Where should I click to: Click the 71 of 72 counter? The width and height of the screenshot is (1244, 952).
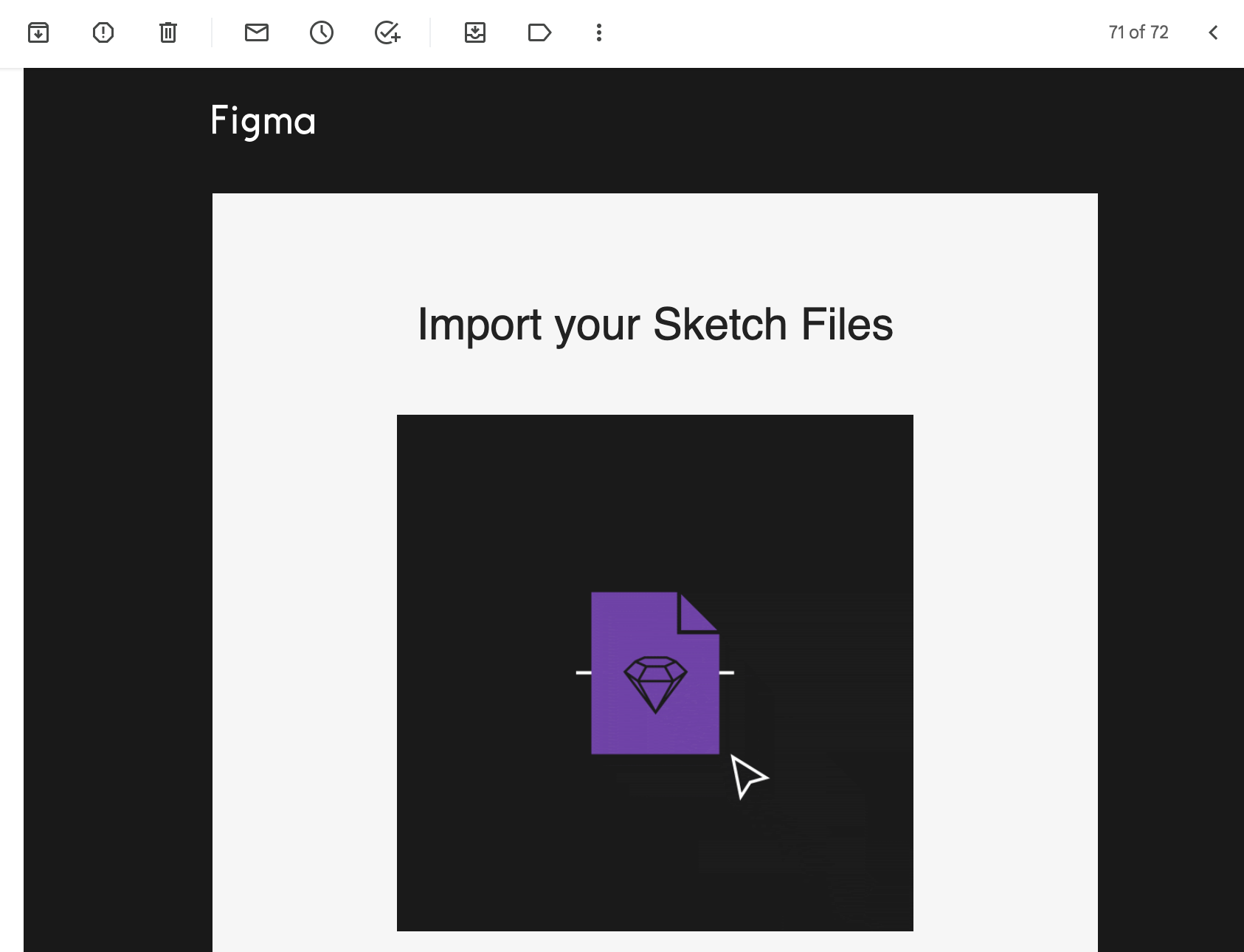point(1138,32)
